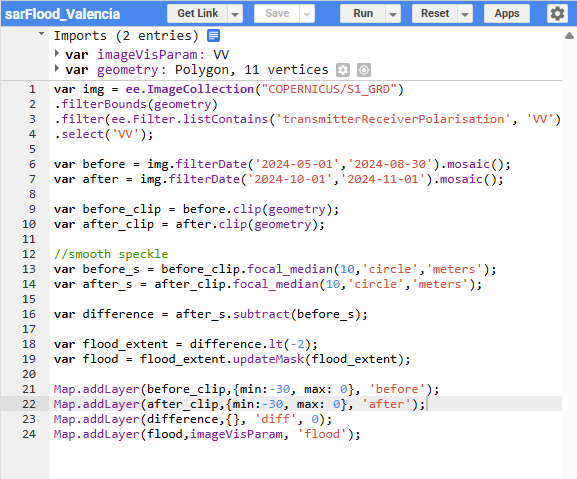Open the Get Link dropdown arrow
The width and height of the screenshot is (577, 479).
pyautogui.click(x=235, y=14)
